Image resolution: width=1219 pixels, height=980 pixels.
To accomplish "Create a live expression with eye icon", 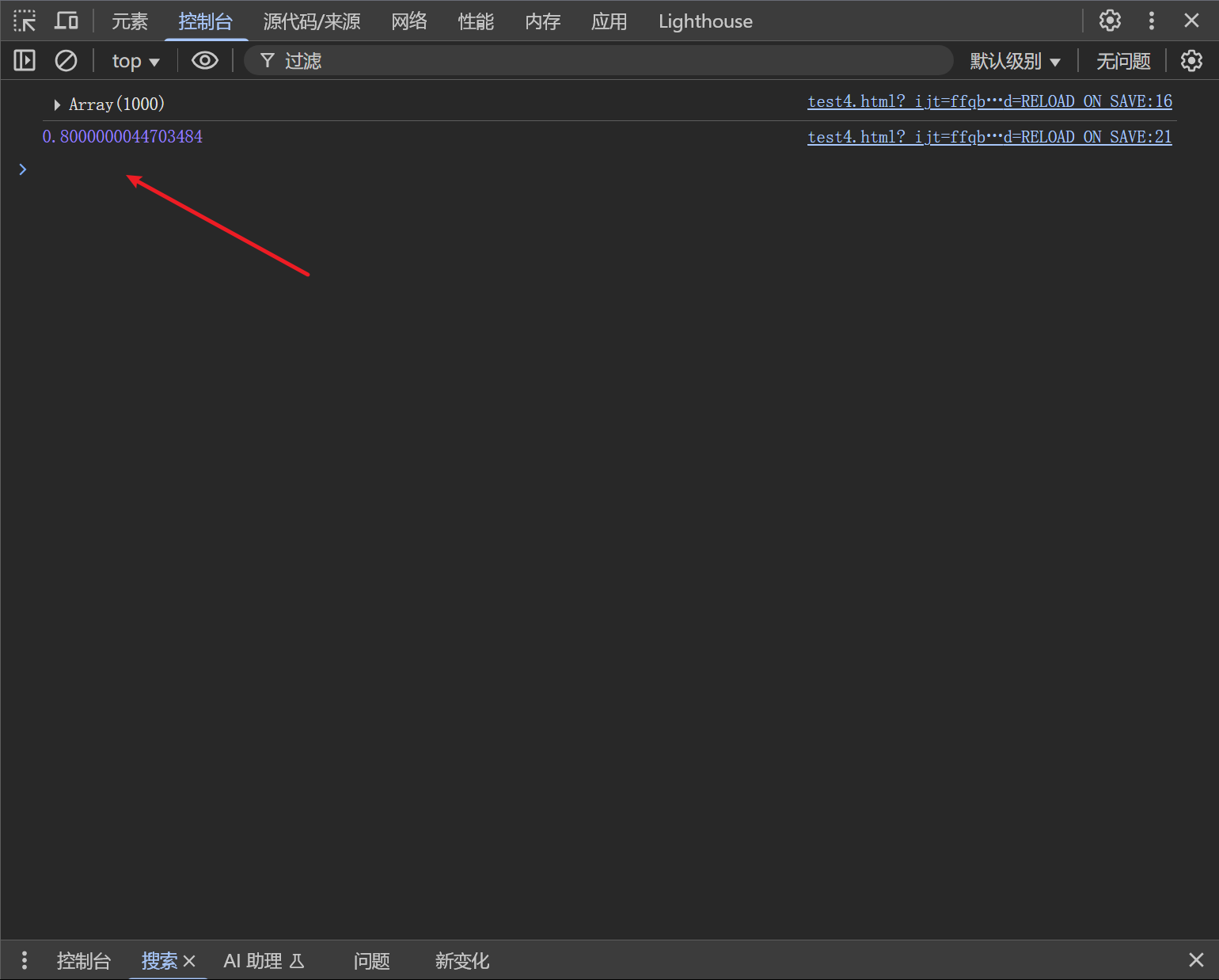I will point(205,60).
